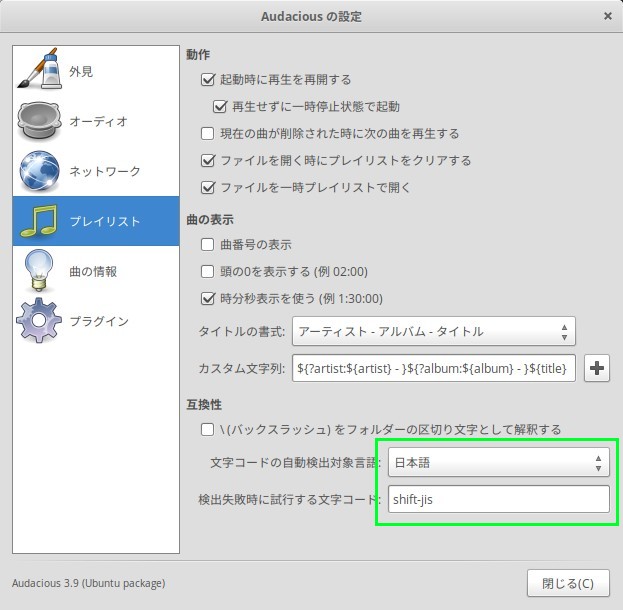Viewport: 623px width, 610px height.
Task: Enable 曲番号の表示 checkbox
Action: pos(207,244)
